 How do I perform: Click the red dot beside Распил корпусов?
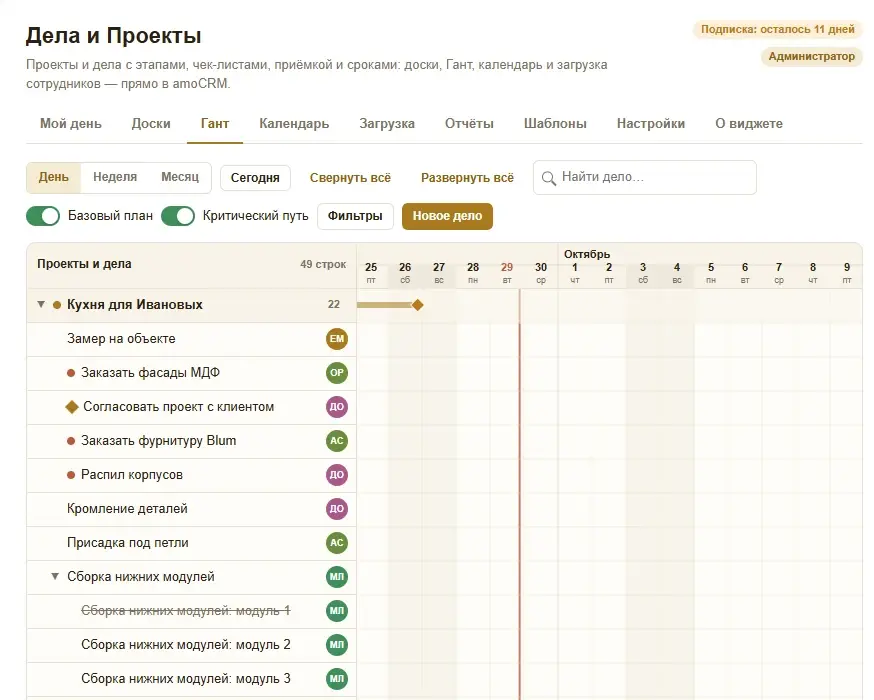tap(71, 475)
